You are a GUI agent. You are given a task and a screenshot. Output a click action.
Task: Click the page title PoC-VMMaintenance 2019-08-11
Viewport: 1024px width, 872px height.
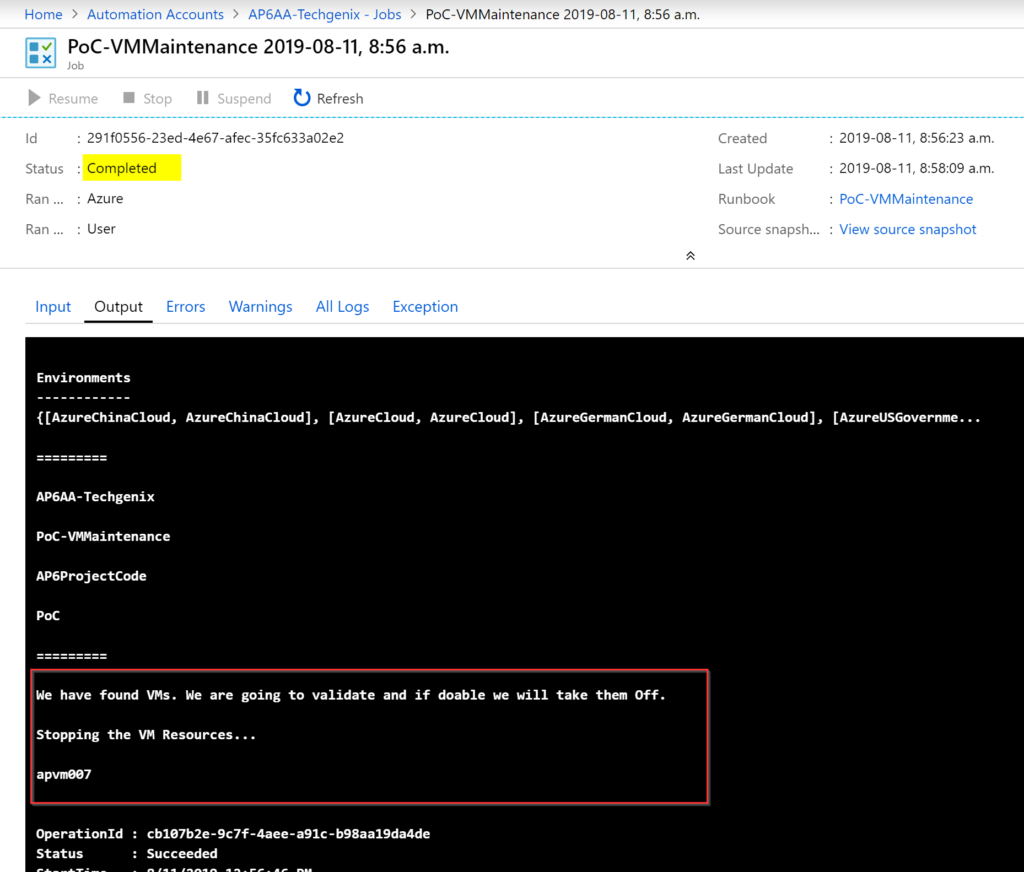click(x=259, y=47)
